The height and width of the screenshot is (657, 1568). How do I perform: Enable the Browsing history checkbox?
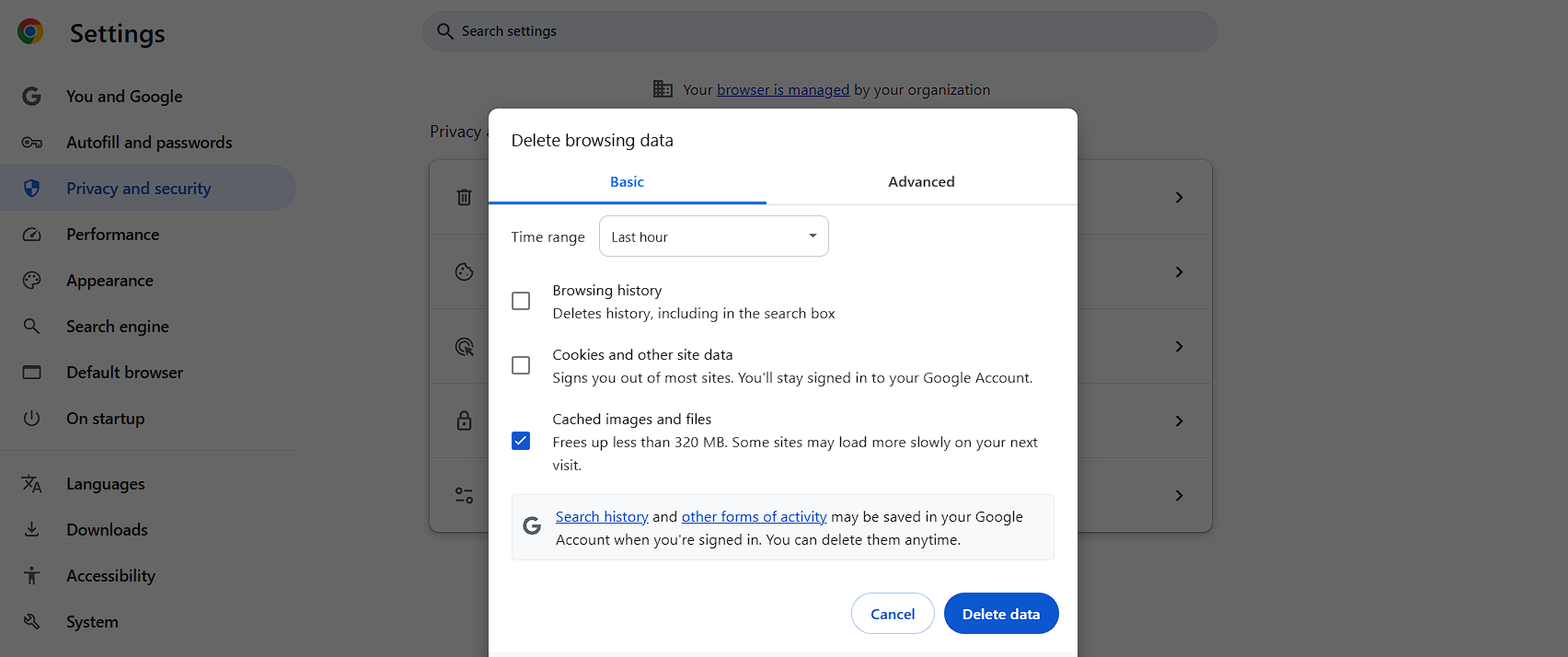pyautogui.click(x=521, y=302)
